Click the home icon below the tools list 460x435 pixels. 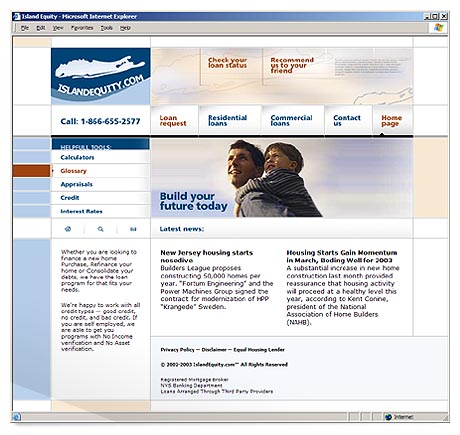68,229
